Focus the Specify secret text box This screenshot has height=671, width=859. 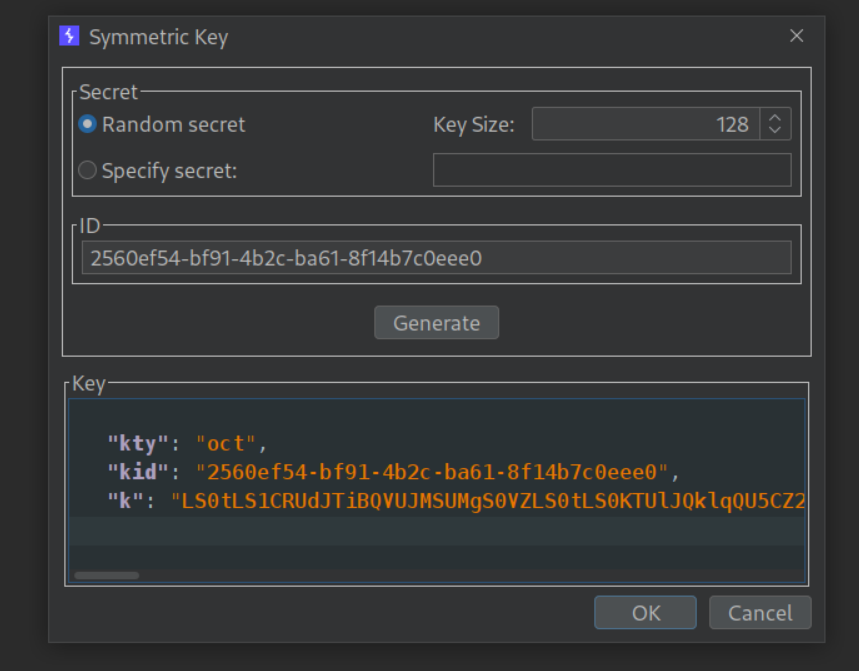[x=611, y=170]
